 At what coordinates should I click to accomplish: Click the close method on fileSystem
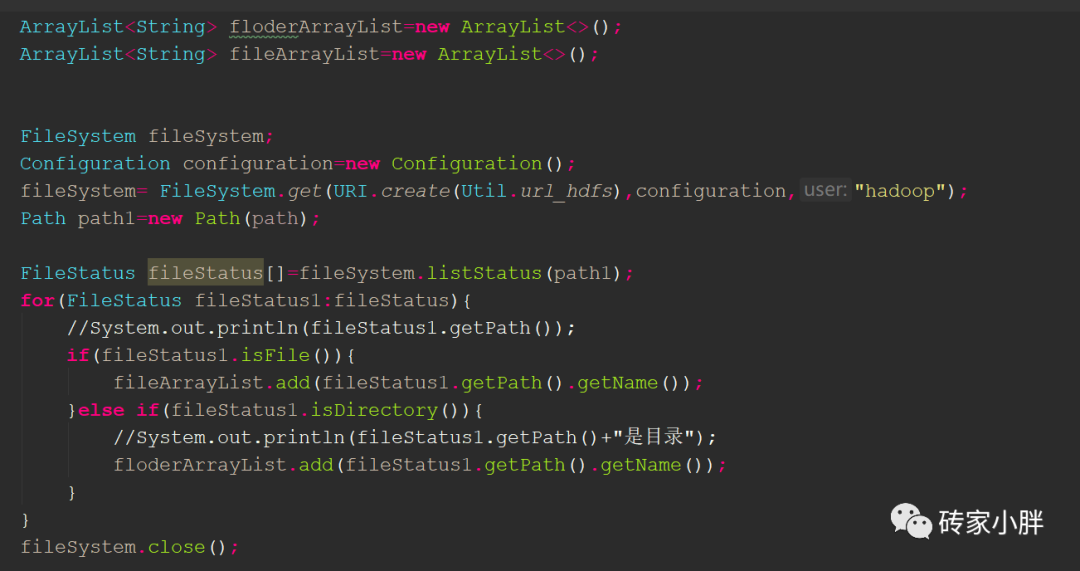coord(176,548)
